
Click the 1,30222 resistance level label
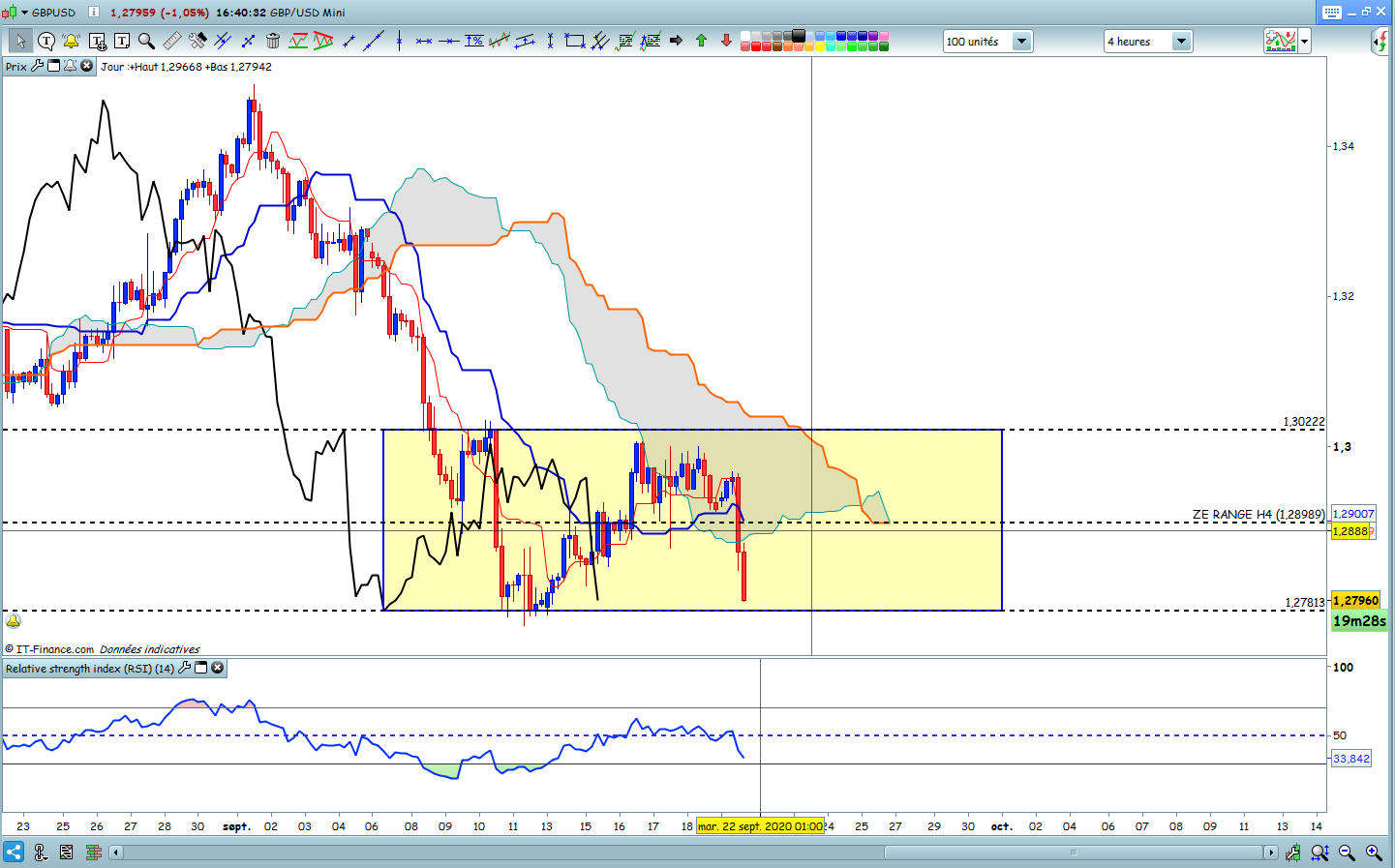1304,422
